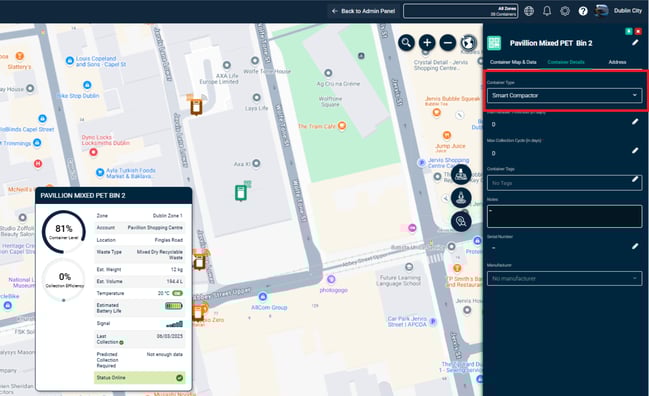The image size is (649, 396).
Task: Click the map search magnifier button
Action: point(406,43)
